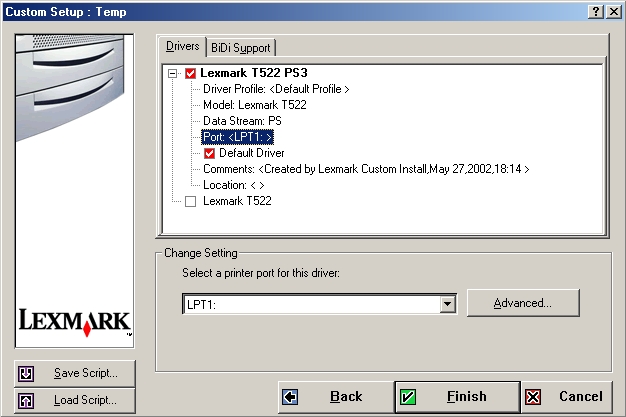
Task: Toggle the Default Driver checkbox
Action: pyautogui.click(x=210, y=154)
